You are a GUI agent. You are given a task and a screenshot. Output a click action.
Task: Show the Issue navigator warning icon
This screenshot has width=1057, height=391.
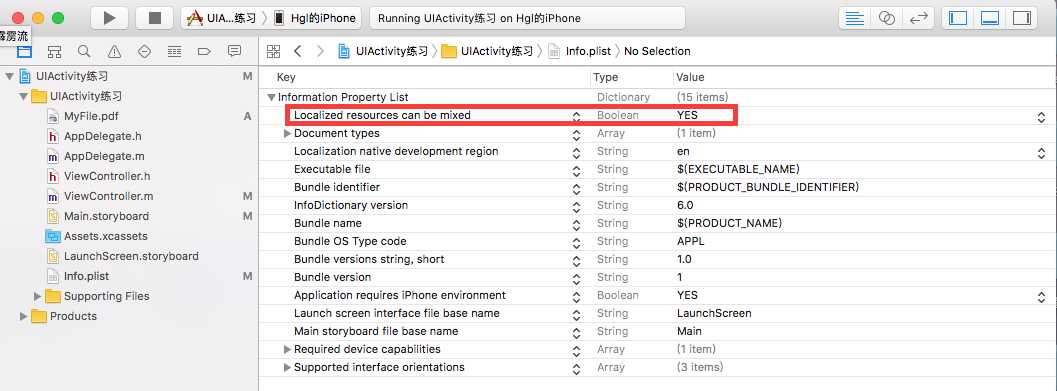pyautogui.click(x=115, y=51)
